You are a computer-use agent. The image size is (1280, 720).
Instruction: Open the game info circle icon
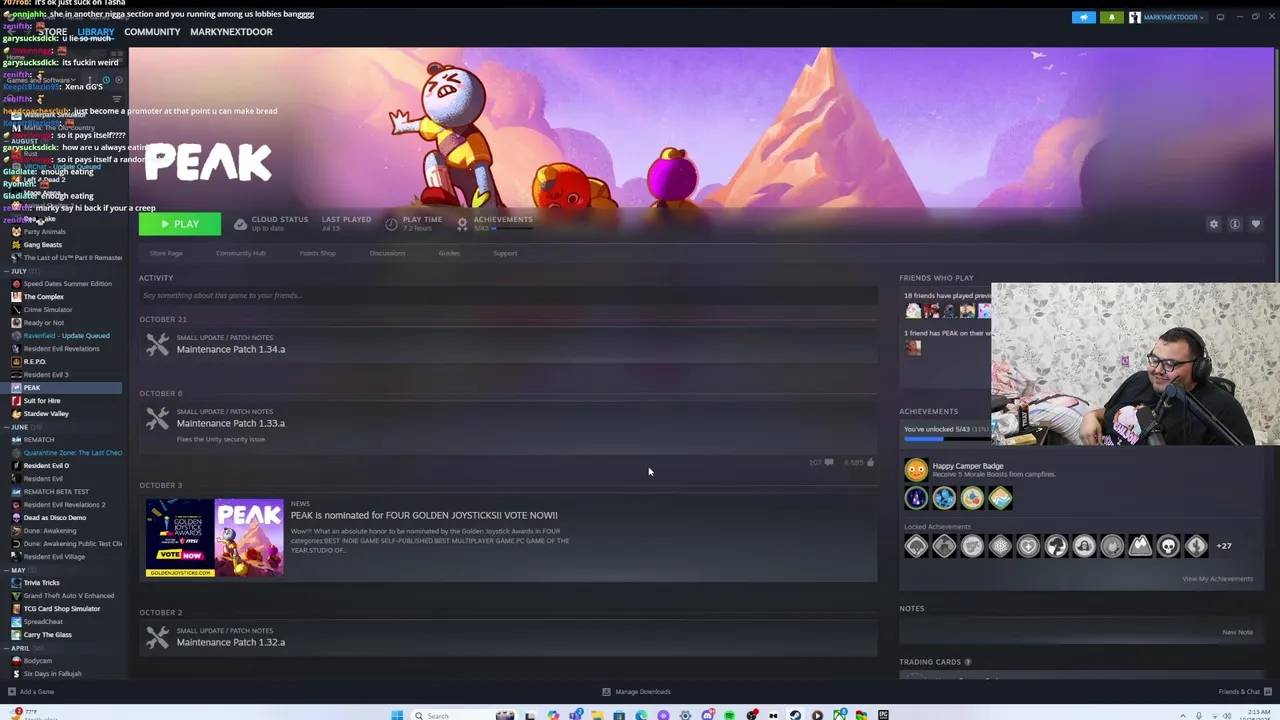click(x=1235, y=224)
